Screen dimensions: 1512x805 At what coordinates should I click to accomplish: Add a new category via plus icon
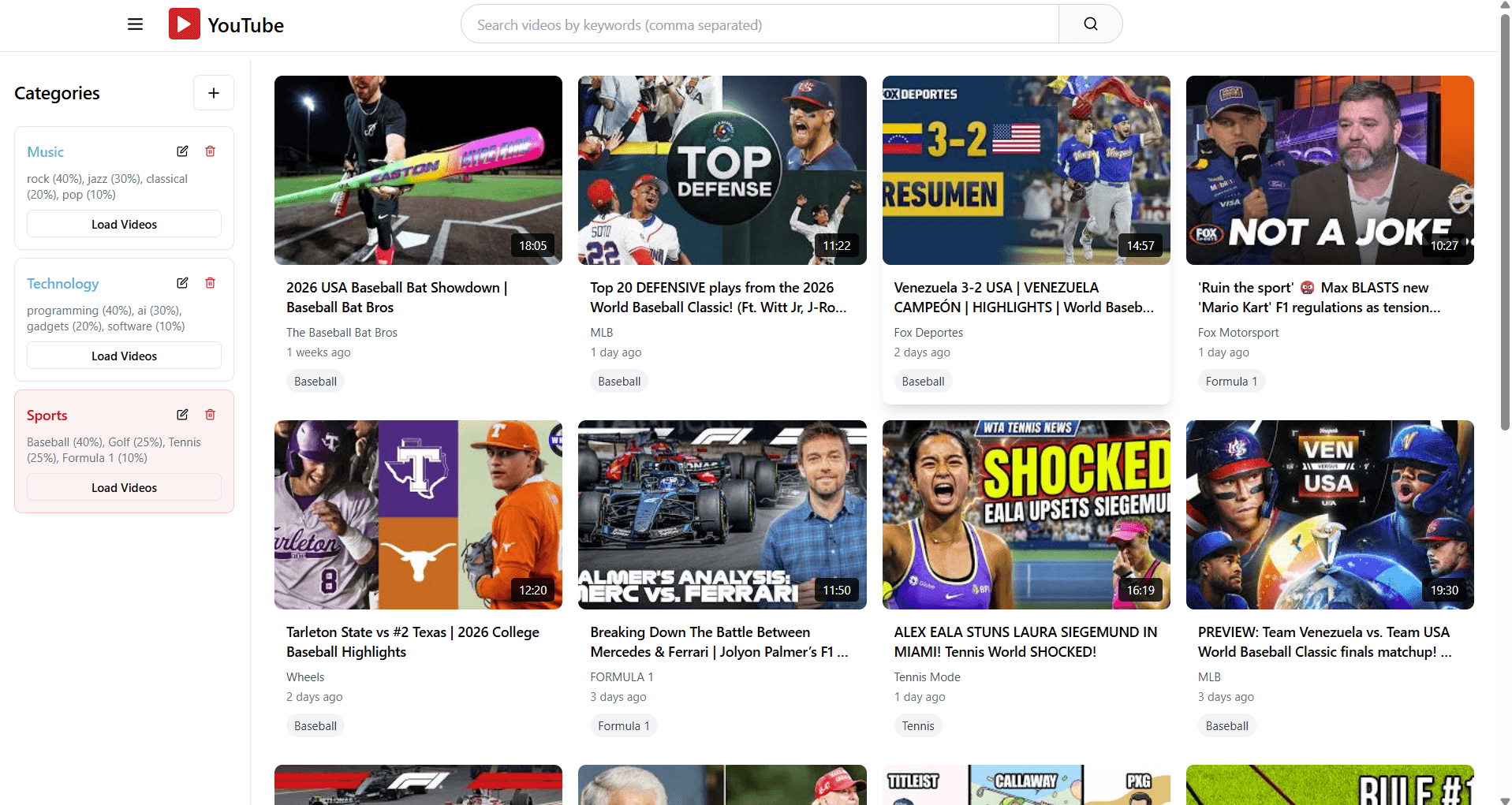pyautogui.click(x=213, y=92)
